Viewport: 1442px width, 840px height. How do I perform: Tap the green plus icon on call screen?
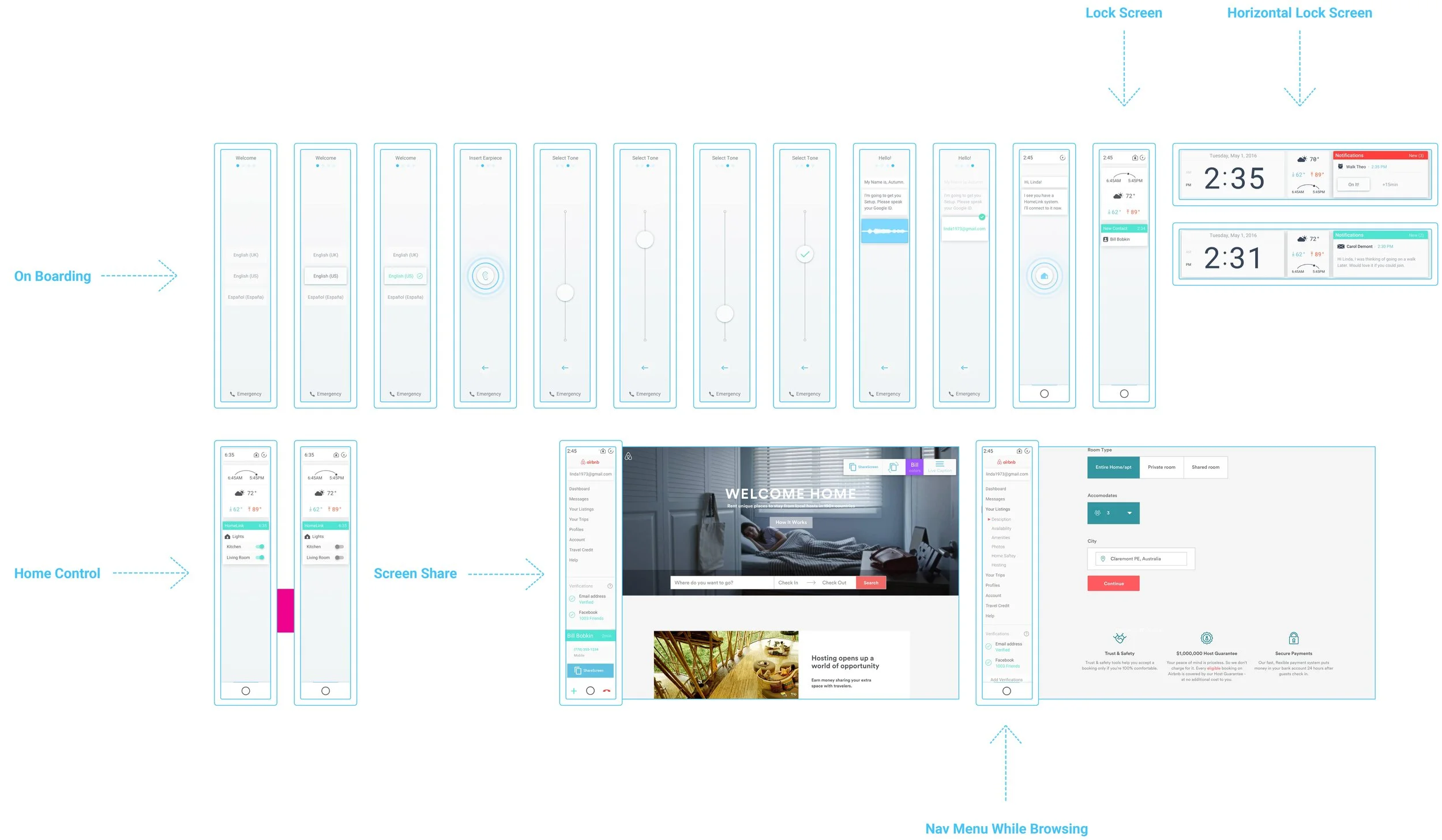(x=574, y=691)
